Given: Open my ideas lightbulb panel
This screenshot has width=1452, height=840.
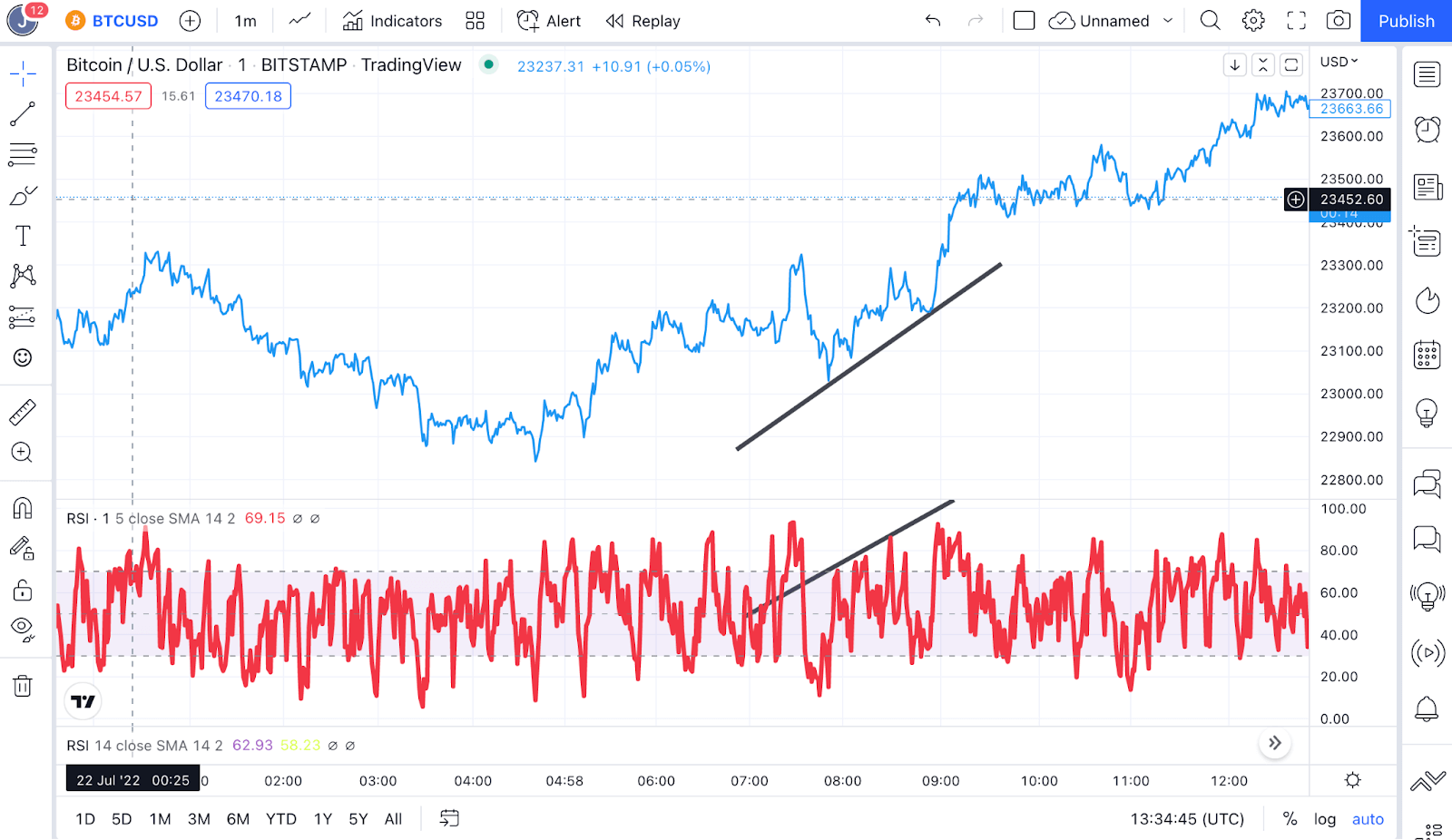Looking at the screenshot, I should click(x=1427, y=413).
